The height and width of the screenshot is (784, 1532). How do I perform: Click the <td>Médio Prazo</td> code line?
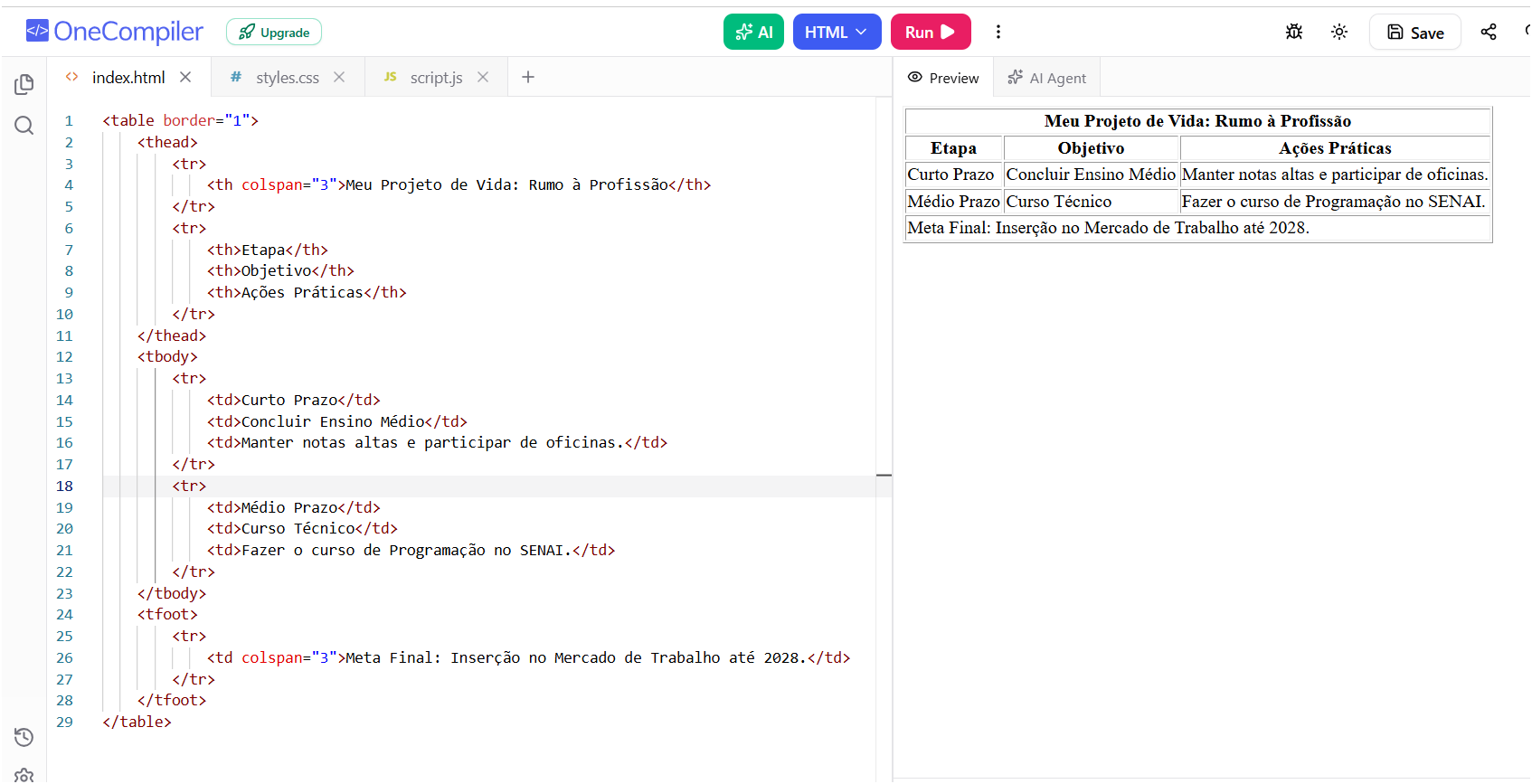pos(294,507)
